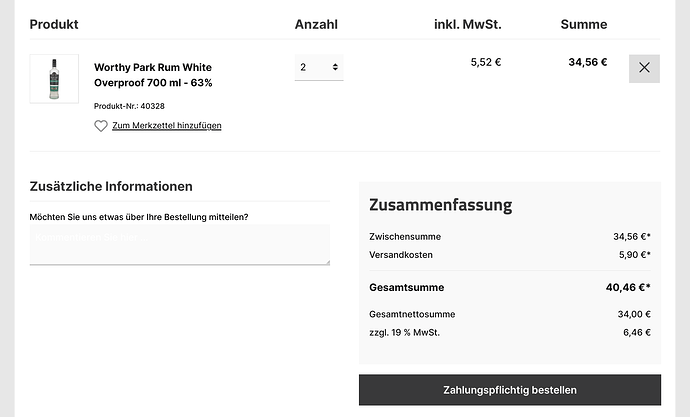The height and width of the screenshot is (417, 690).
Task: Click the unit price 5,52 €
Action: [486, 62]
